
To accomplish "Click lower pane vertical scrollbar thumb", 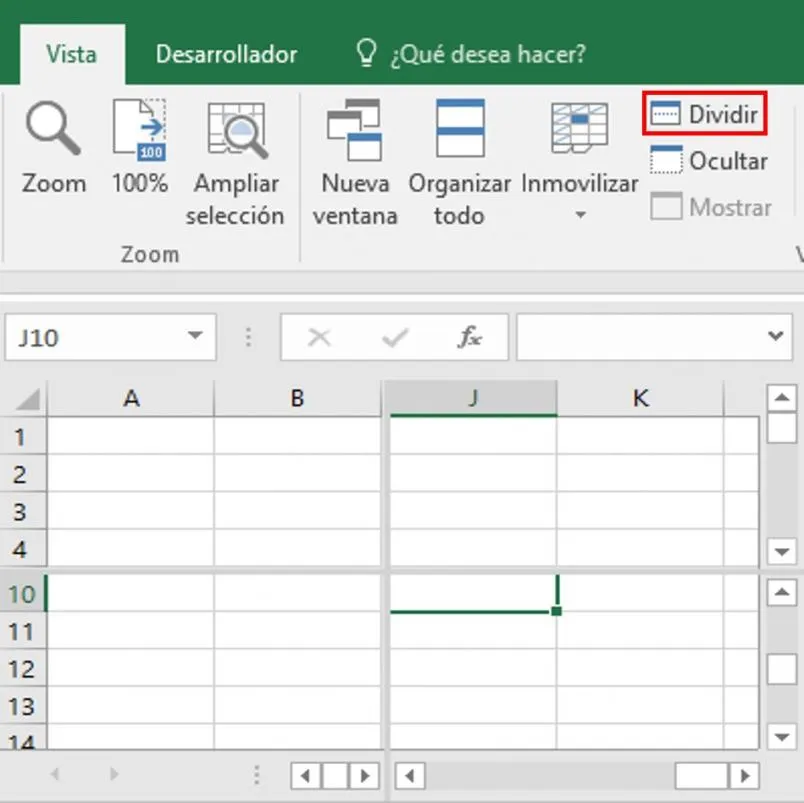I will 782,669.
